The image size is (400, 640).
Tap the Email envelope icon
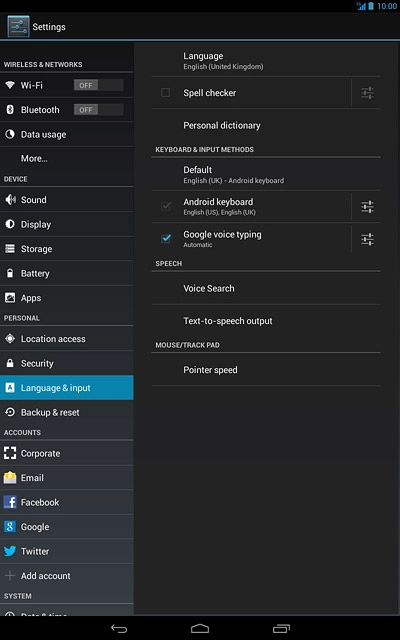(x=10, y=478)
